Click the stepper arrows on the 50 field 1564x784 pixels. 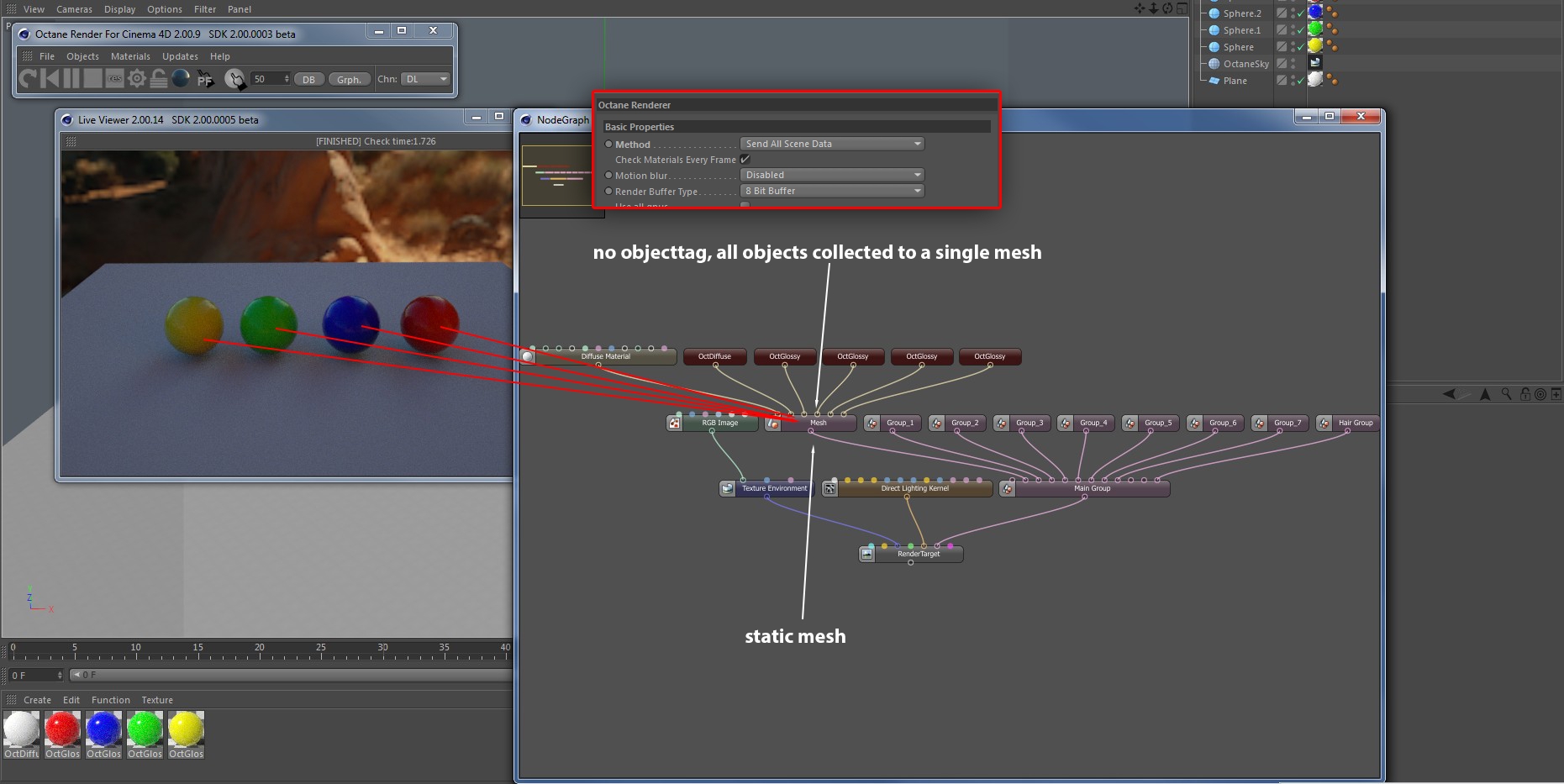(x=287, y=79)
